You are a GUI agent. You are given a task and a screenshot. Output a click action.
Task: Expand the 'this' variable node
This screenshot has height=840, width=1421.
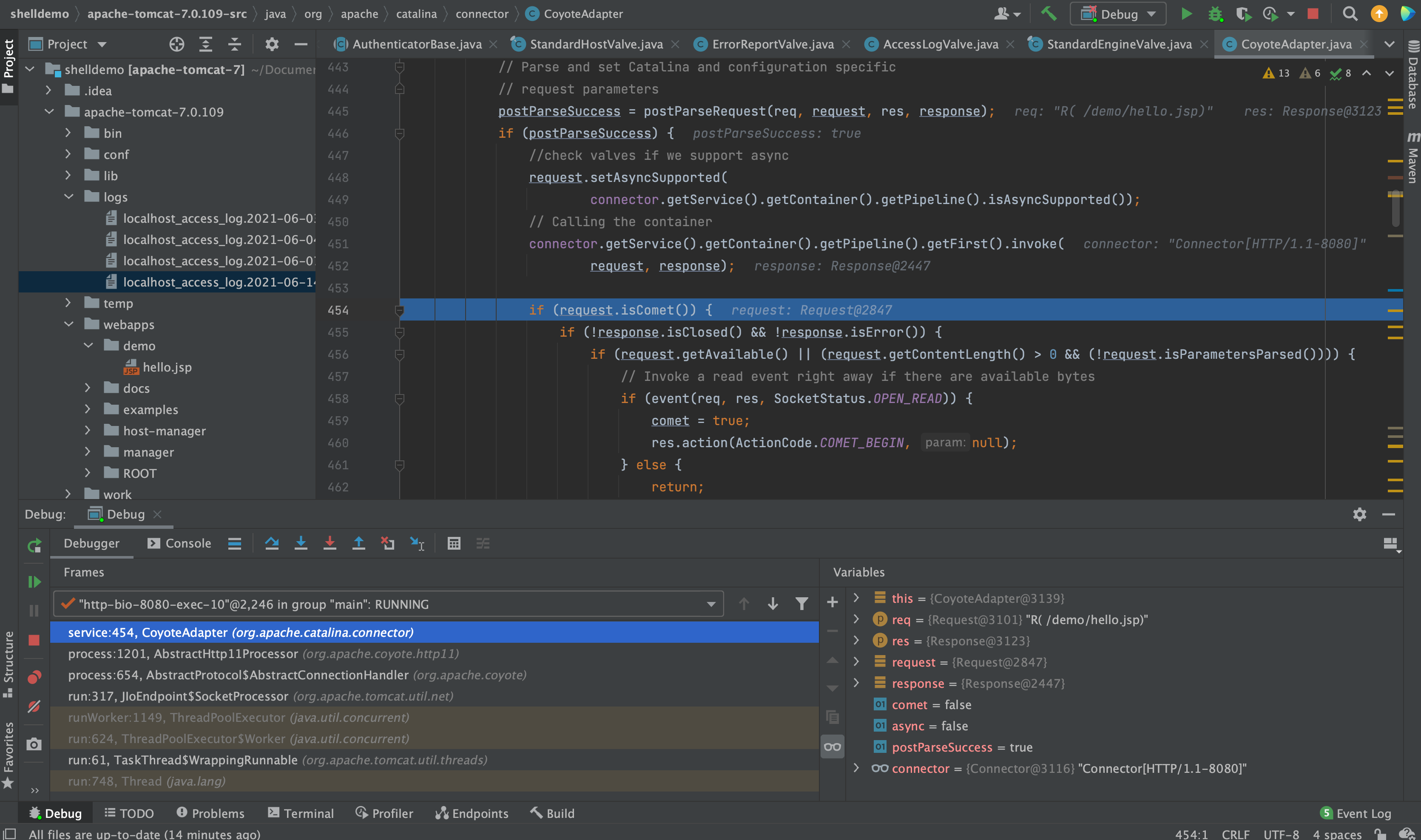pos(856,598)
